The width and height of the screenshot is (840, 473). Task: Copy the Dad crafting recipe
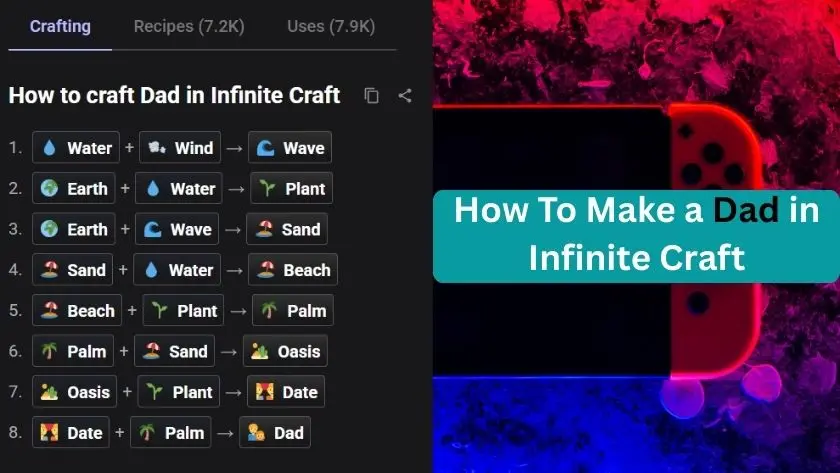coord(371,95)
